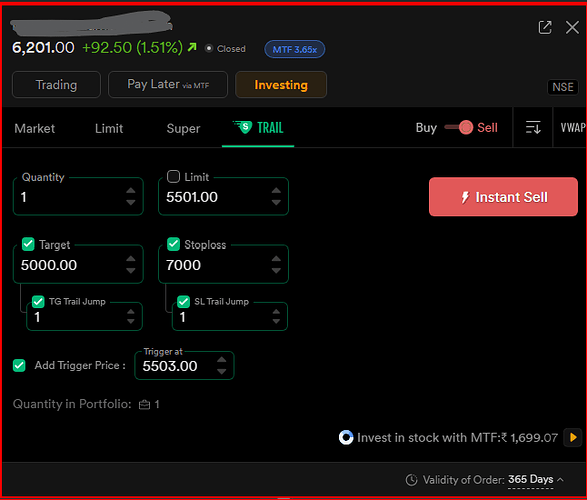Increase Stoploss value with up arrow
The width and height of the screenshot is (587, 500).
point(276,259)
